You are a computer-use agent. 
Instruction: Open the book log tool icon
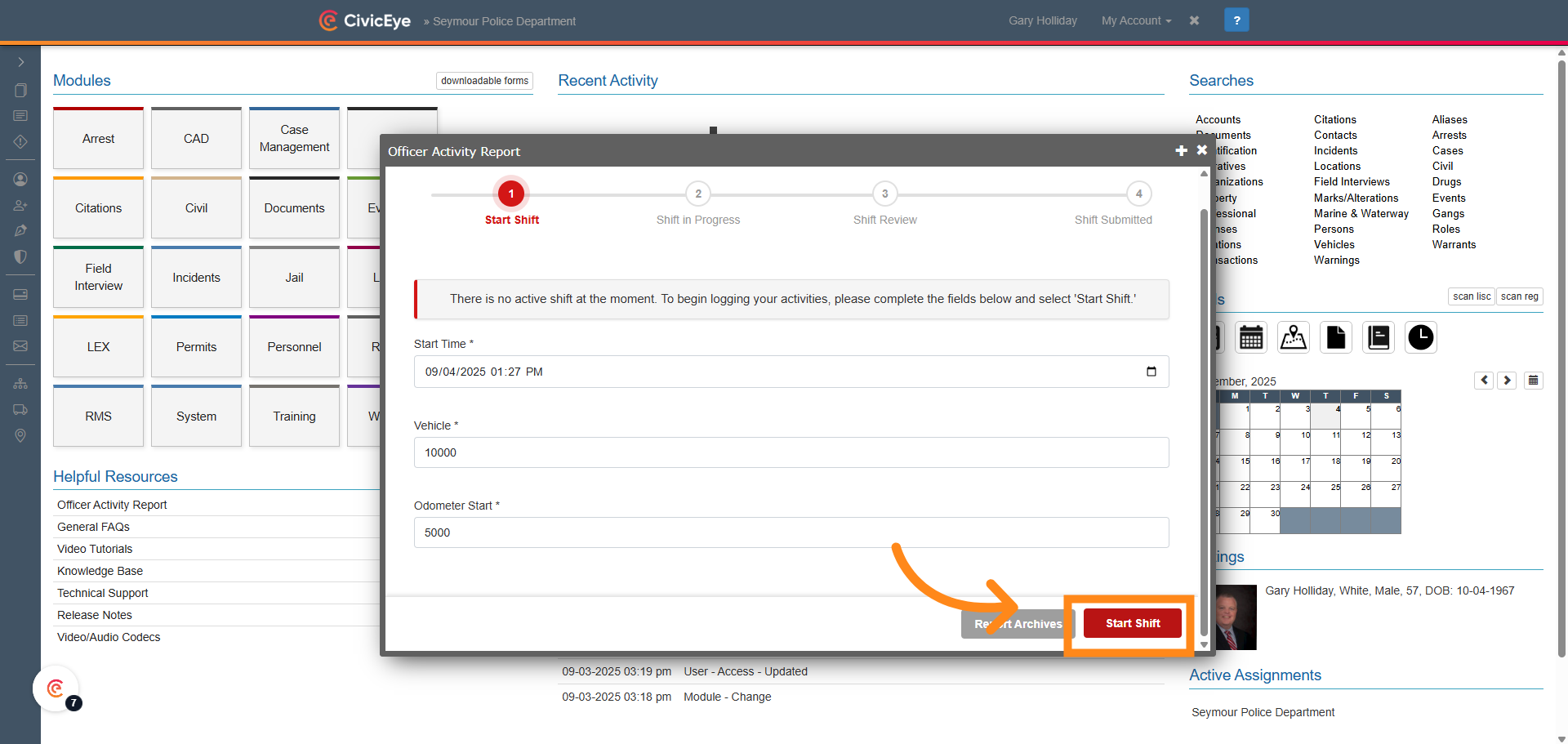click(x=1379, y=337)
